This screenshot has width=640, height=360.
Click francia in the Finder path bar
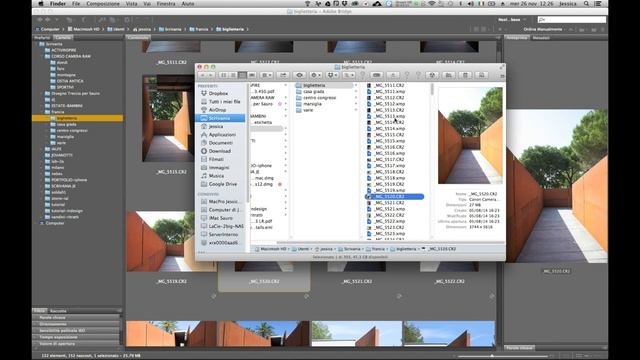pyautogui.click(x=378, y=249)
